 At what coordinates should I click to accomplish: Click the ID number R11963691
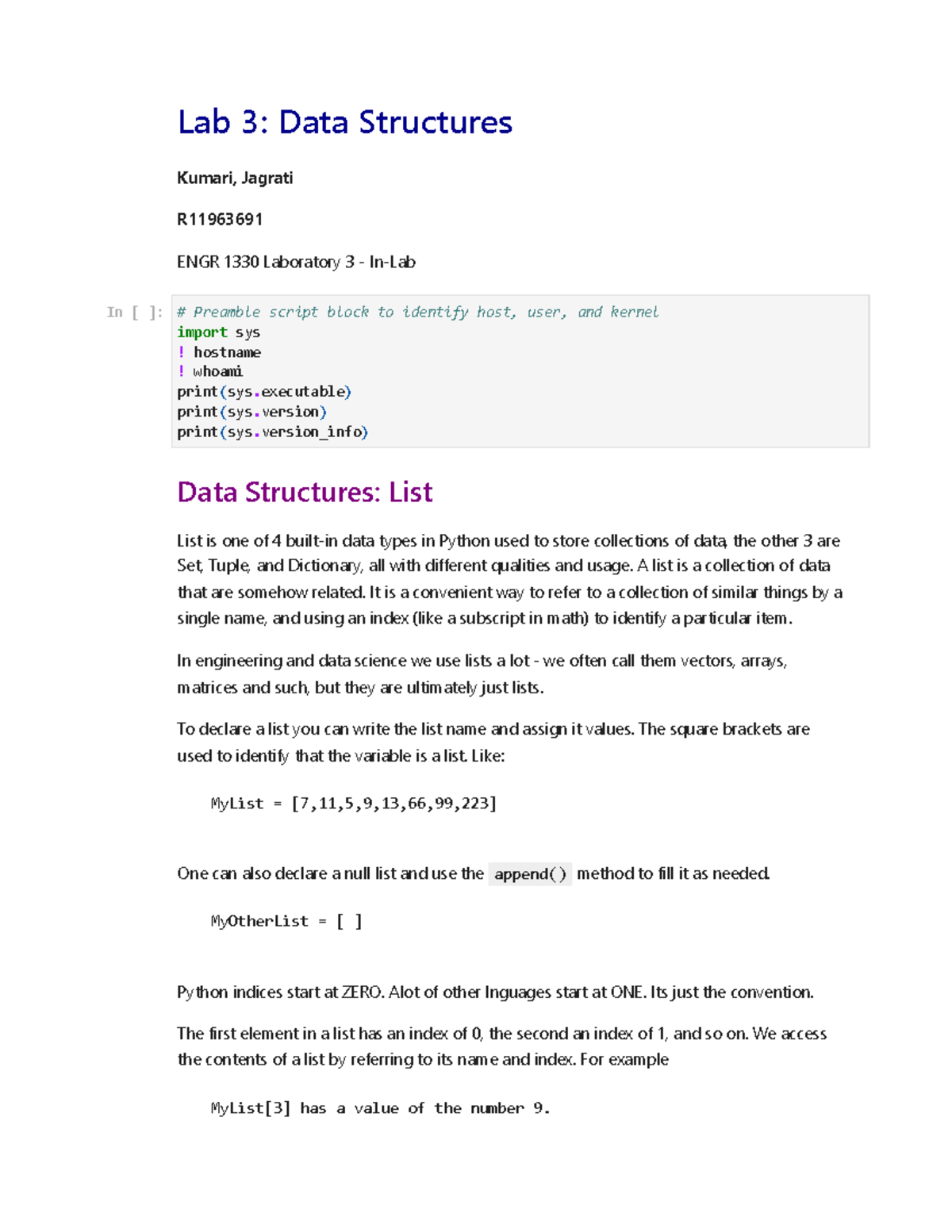220,219
